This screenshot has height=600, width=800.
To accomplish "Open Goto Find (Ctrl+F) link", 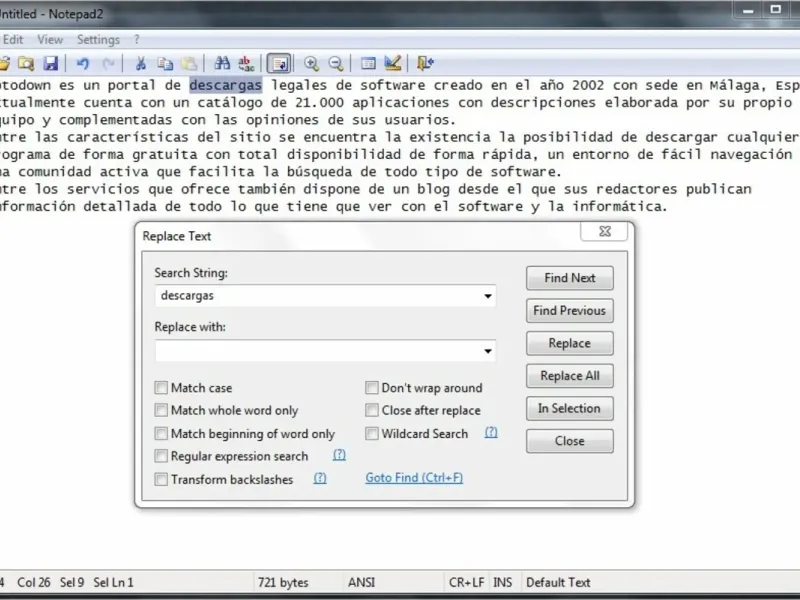I will point(414,478).
